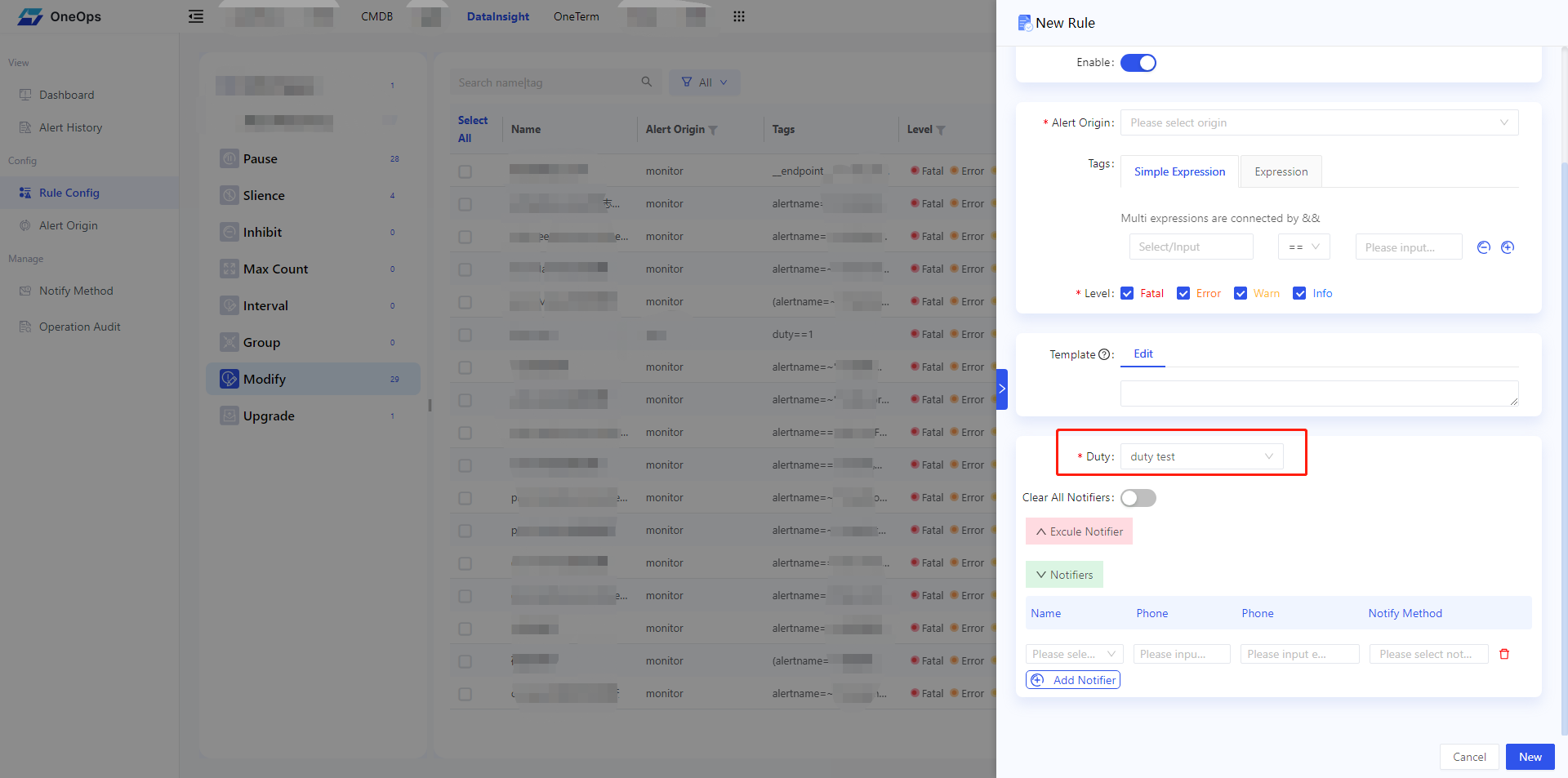Remove tag expression with minus circle icon
The width and height of the screenshot is (1568, 778).
click(x=1484, y=247)
